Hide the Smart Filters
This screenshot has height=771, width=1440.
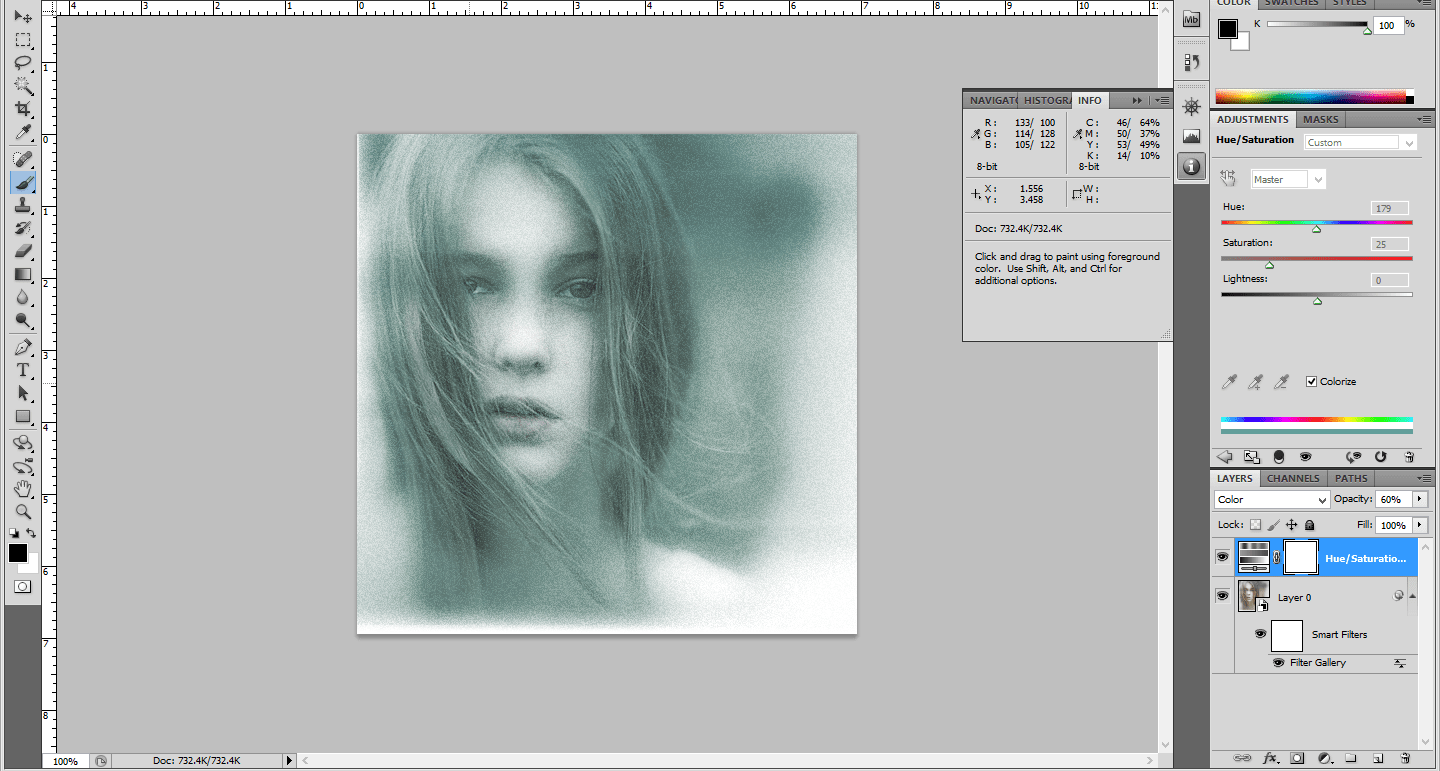click(x=1260, y=634)
